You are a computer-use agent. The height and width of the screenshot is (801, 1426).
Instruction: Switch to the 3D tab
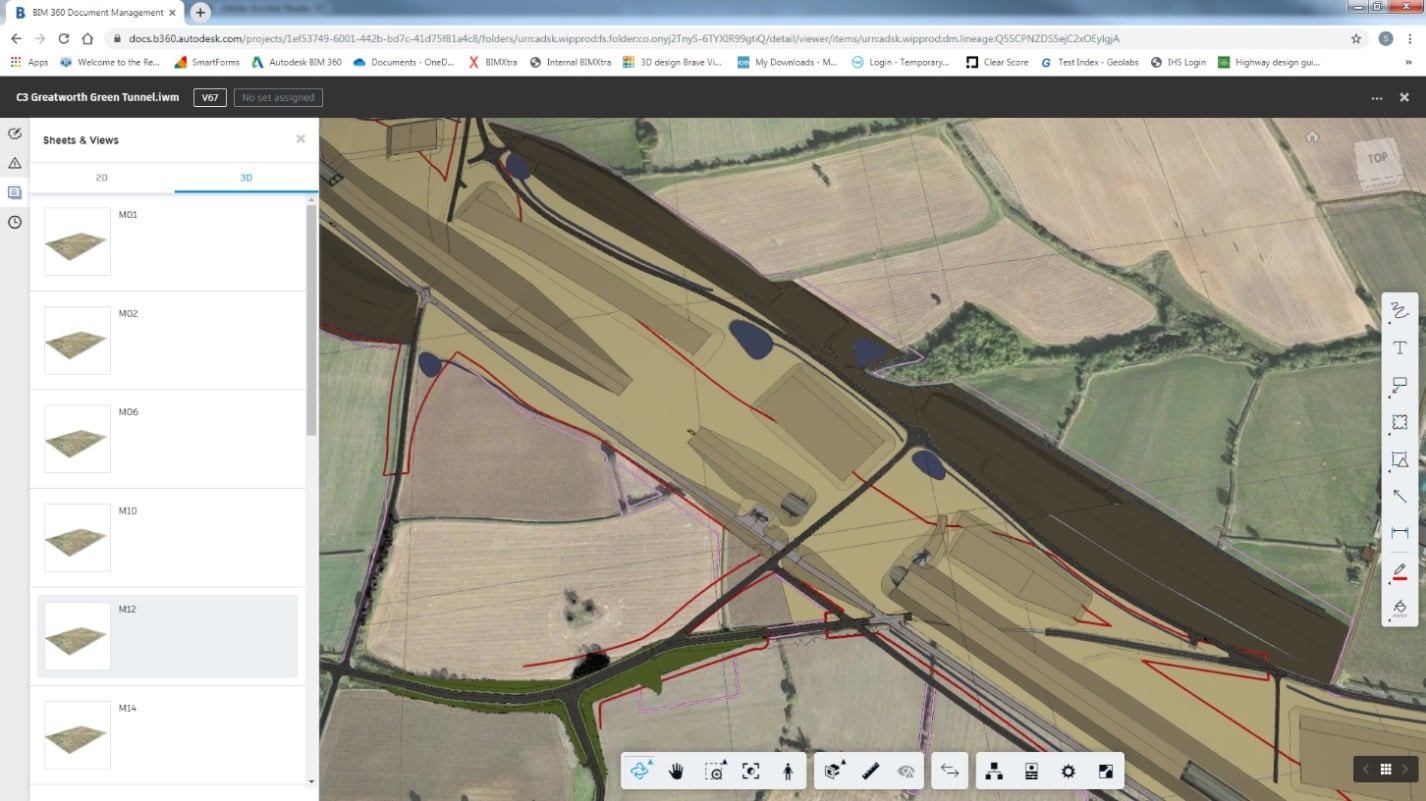point(246,177)
